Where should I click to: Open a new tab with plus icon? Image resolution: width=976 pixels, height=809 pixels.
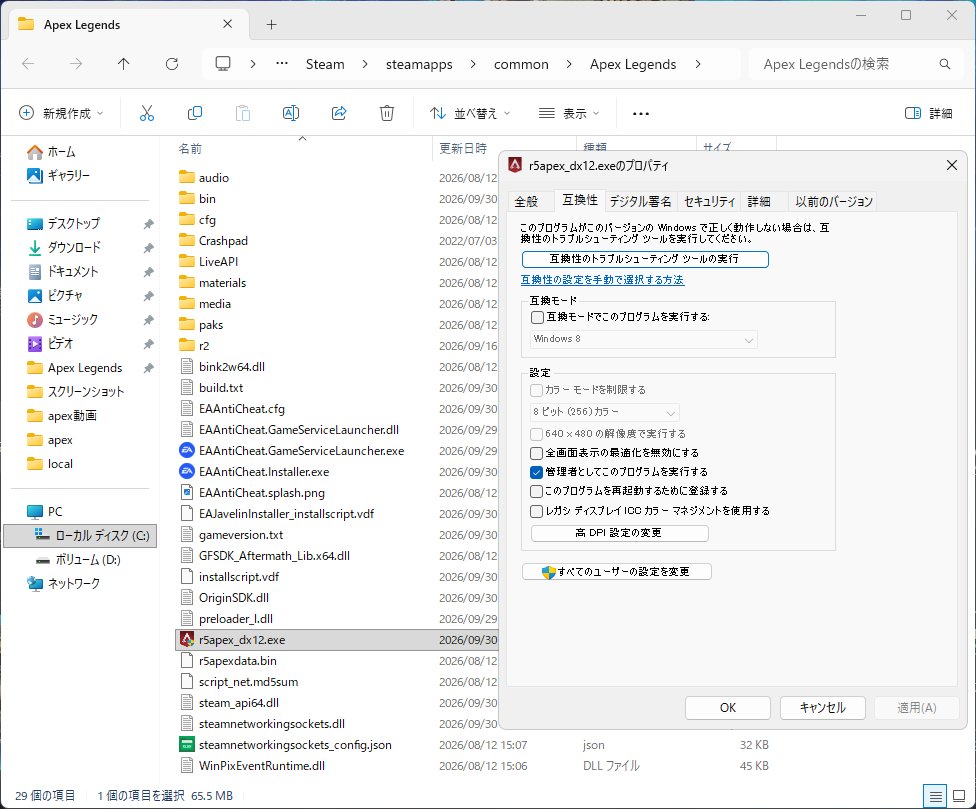(271, 24)
